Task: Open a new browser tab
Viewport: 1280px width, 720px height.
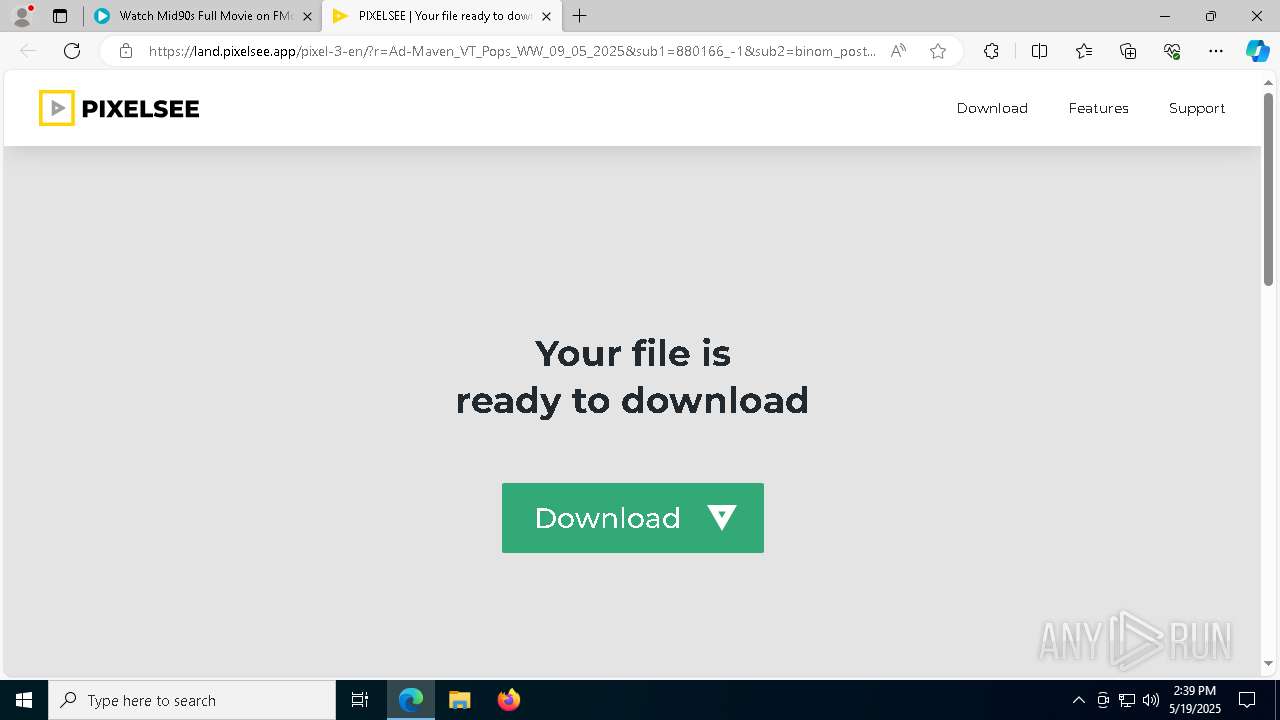Action: click(580, 16)
